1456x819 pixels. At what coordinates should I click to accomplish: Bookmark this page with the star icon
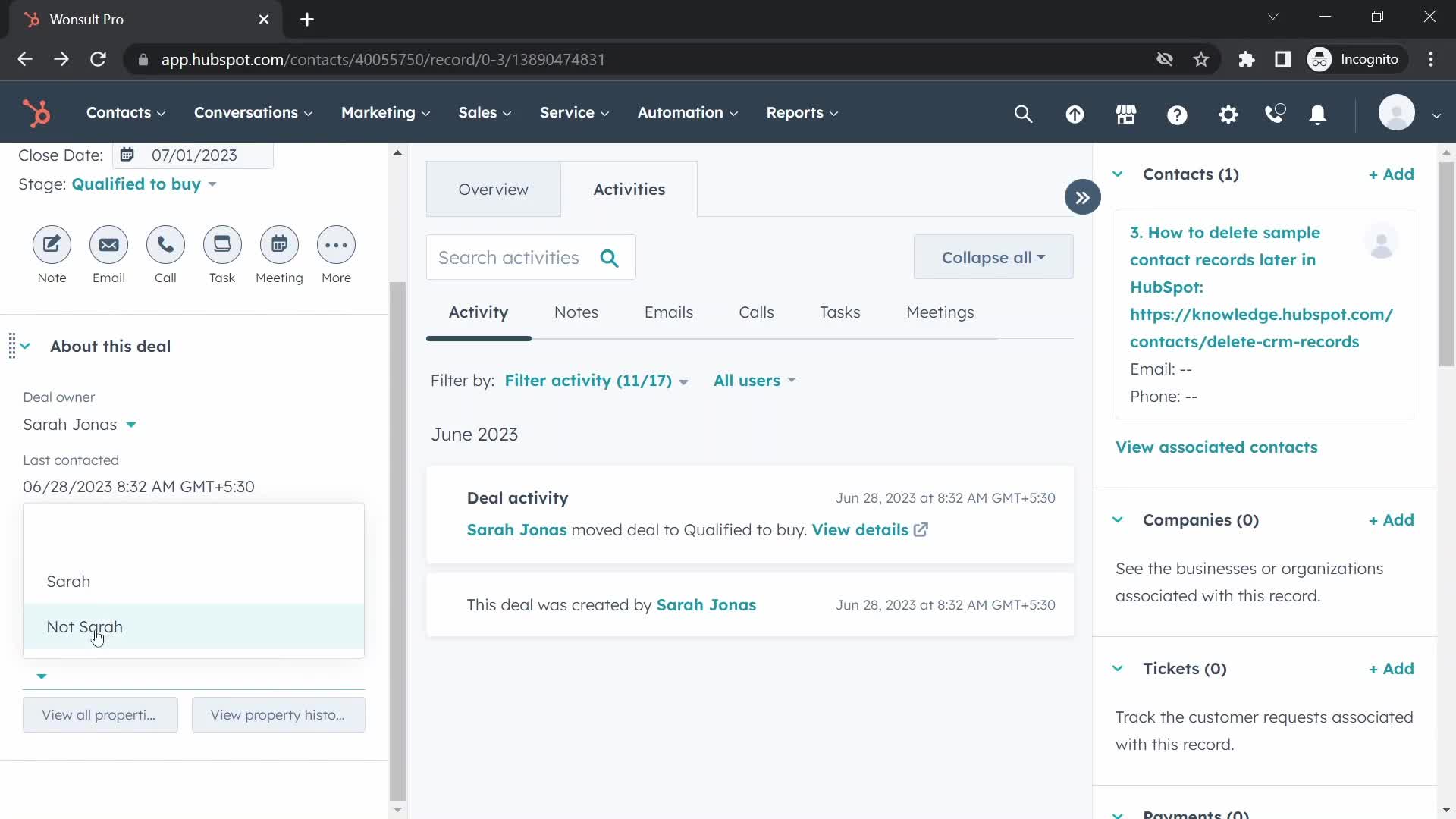point(1200,59)
